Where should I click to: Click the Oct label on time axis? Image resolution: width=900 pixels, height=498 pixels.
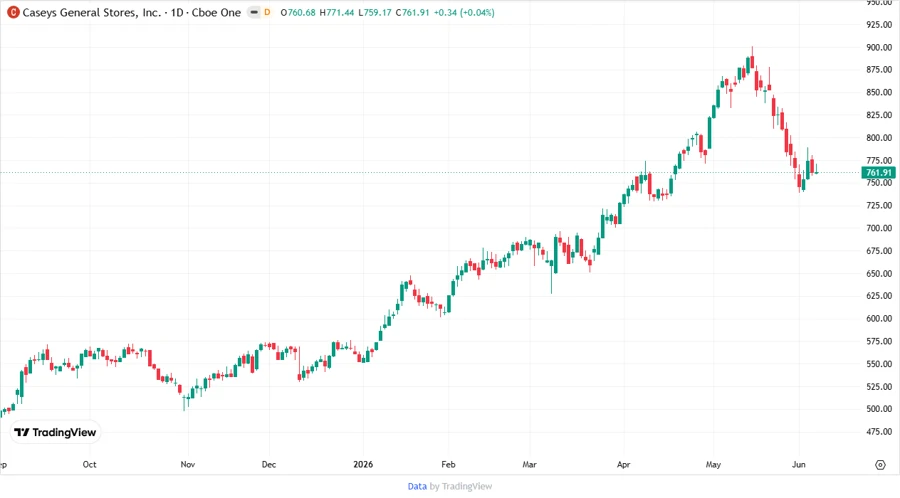click(x=90, y=465)
